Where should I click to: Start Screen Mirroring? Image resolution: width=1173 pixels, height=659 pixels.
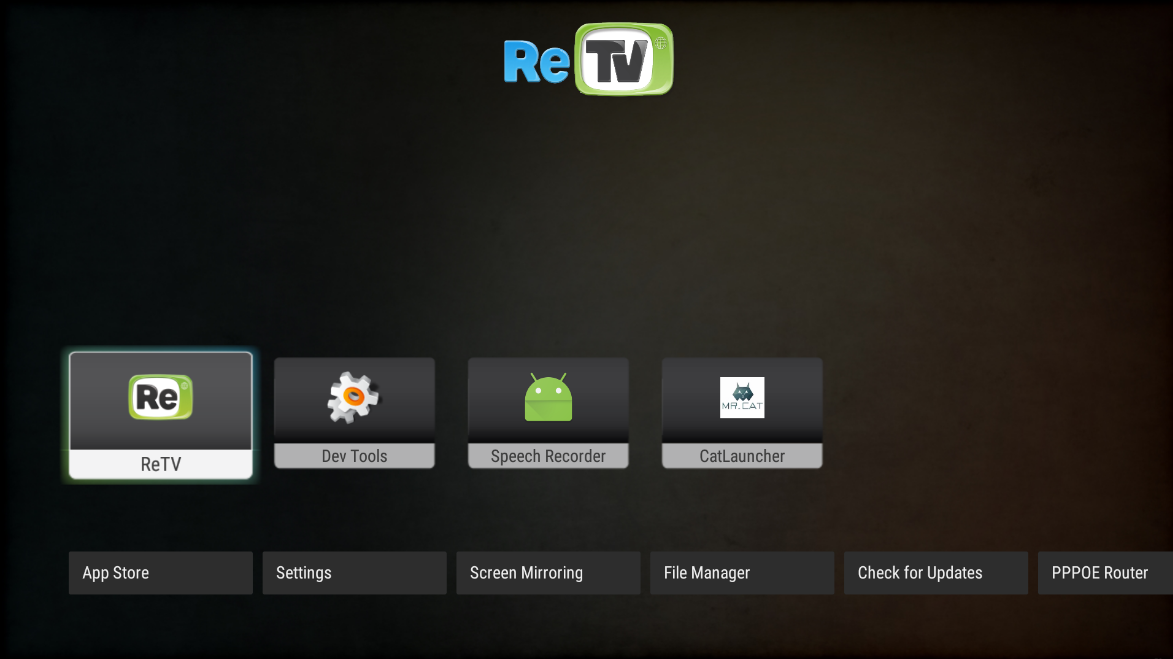548,573
